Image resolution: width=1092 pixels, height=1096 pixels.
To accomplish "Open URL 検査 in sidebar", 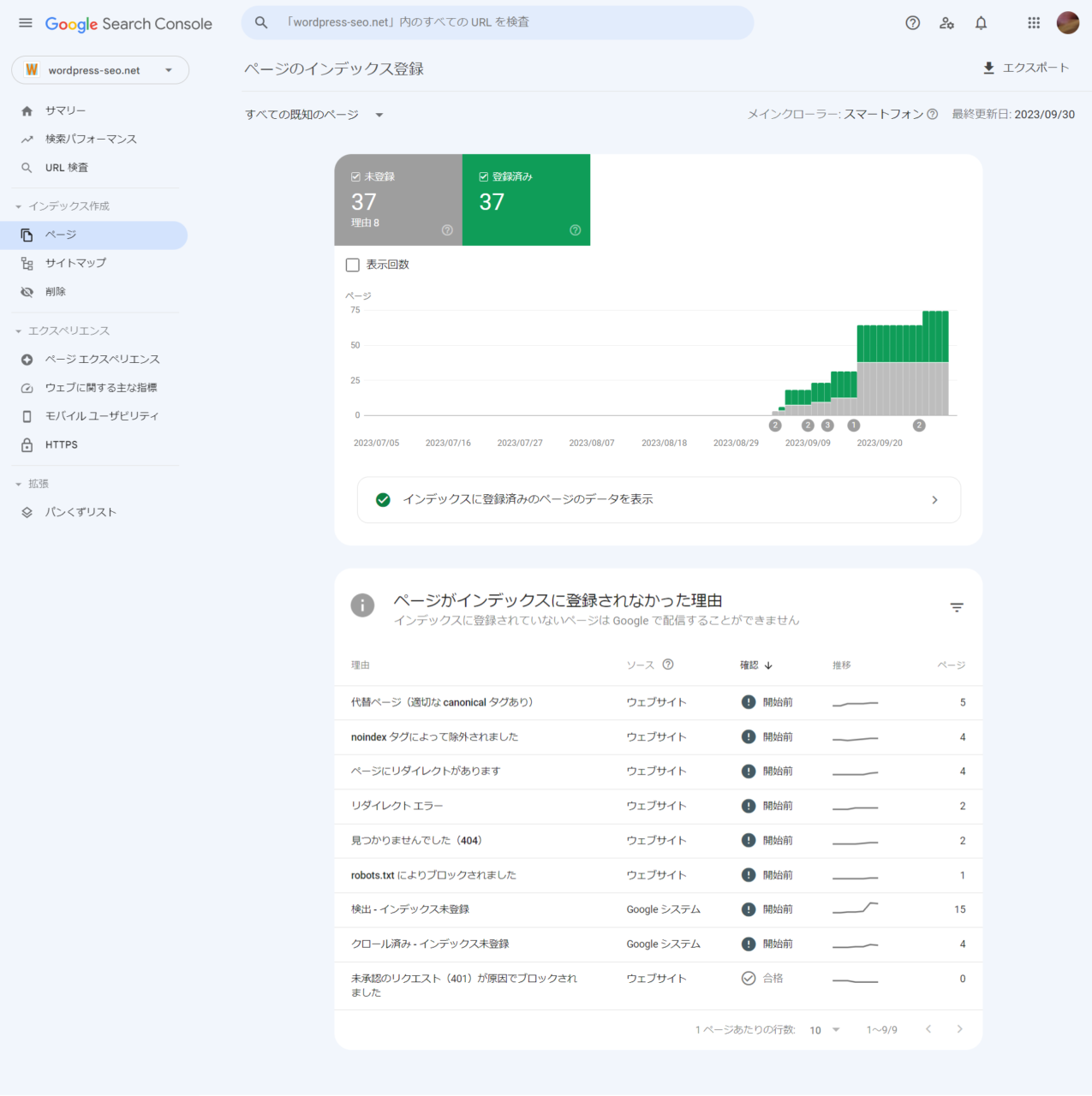I will click(94, 168).
